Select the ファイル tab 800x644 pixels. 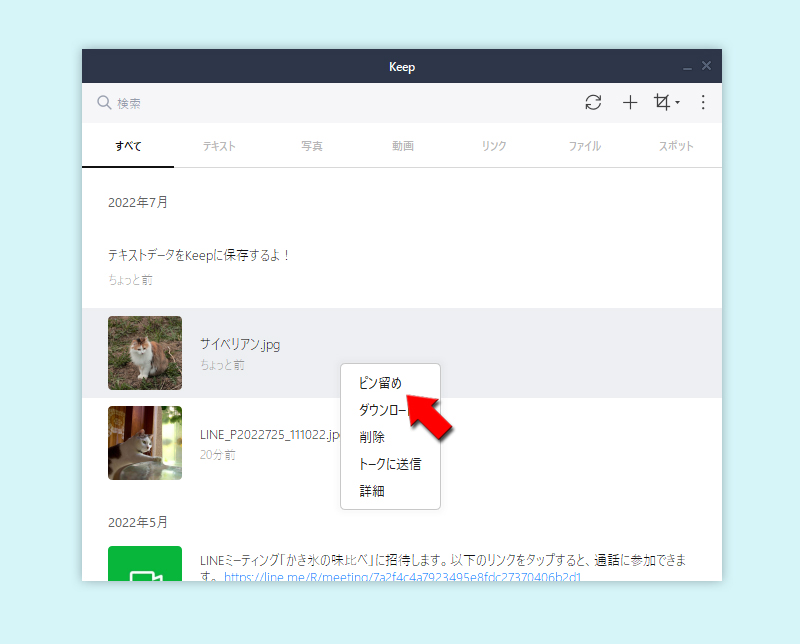click(584, 144)
